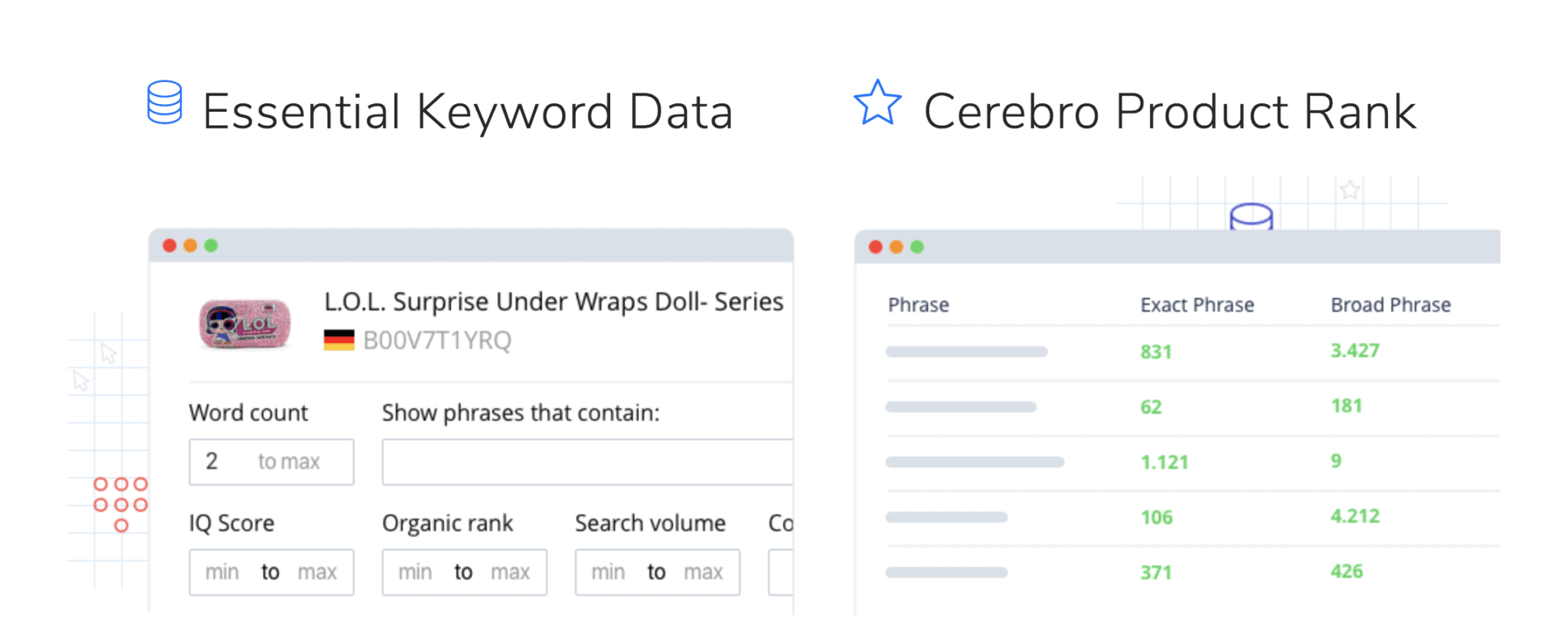Screen dimensions: 1568x640
Task: Select the Broad Phrase value 4.212
Action: click(1355, 516)
